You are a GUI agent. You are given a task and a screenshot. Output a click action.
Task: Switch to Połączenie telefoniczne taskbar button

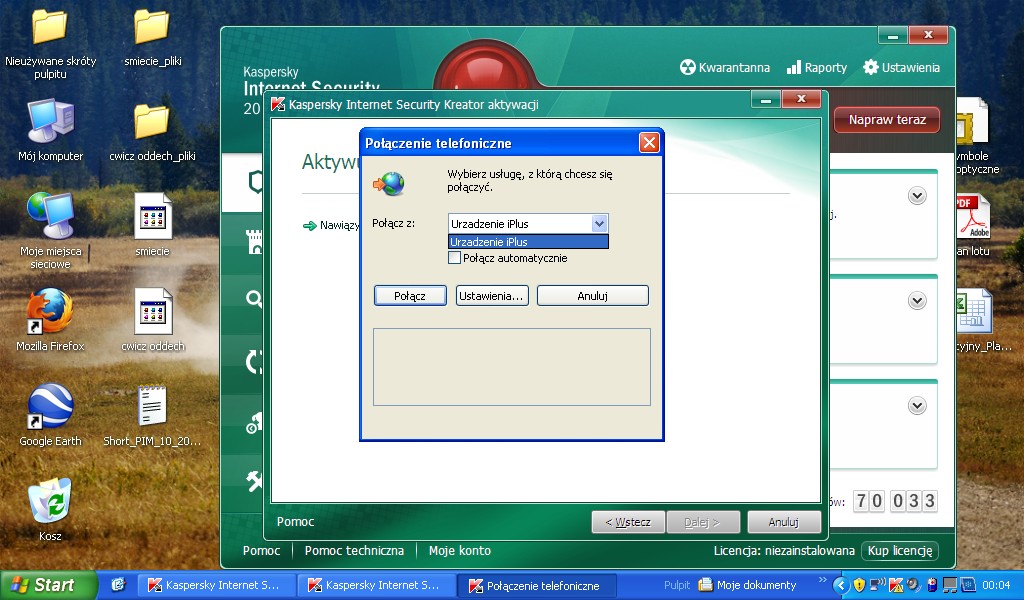point(536,585)
